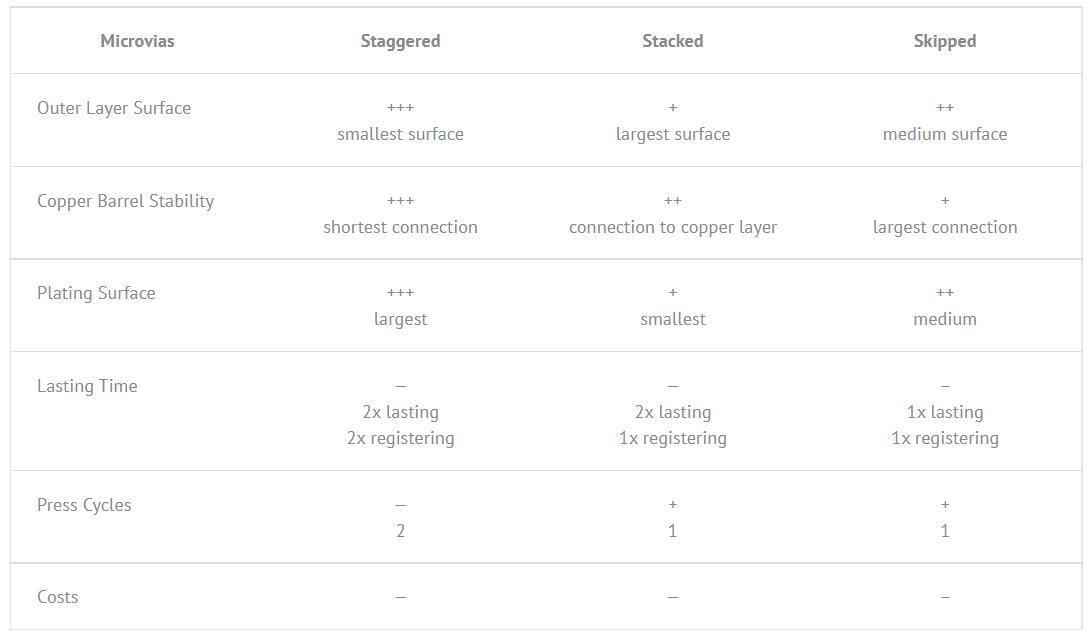This screenshot has width=1091, height=637.
Task: Click the Outer Layer Surface row label
Action: click(x=114, y=108)
